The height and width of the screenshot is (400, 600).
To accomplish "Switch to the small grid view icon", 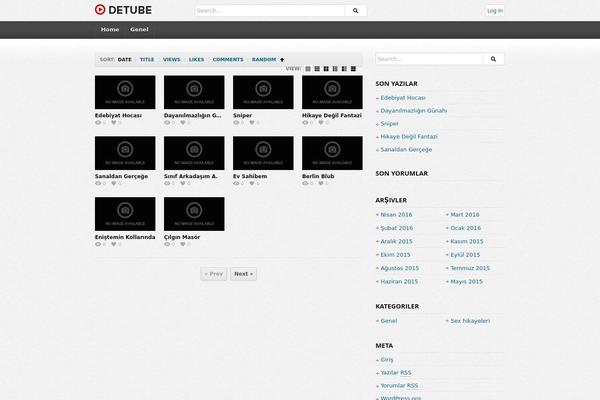I will [317, 69].
